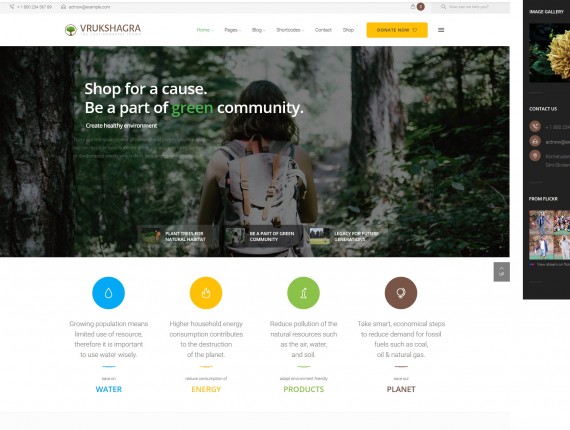570x430 pixels.
Task: Expand the Blog dropdown menu
Action: (258, 30)
